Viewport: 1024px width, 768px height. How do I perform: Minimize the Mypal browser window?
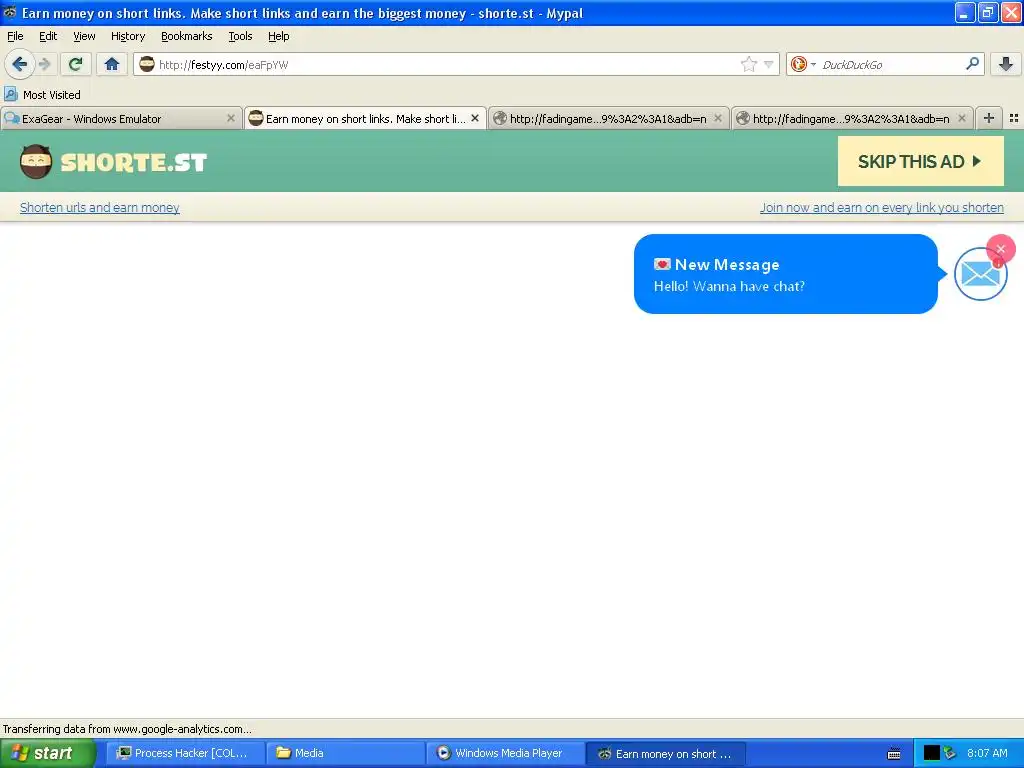click(965, 12)
